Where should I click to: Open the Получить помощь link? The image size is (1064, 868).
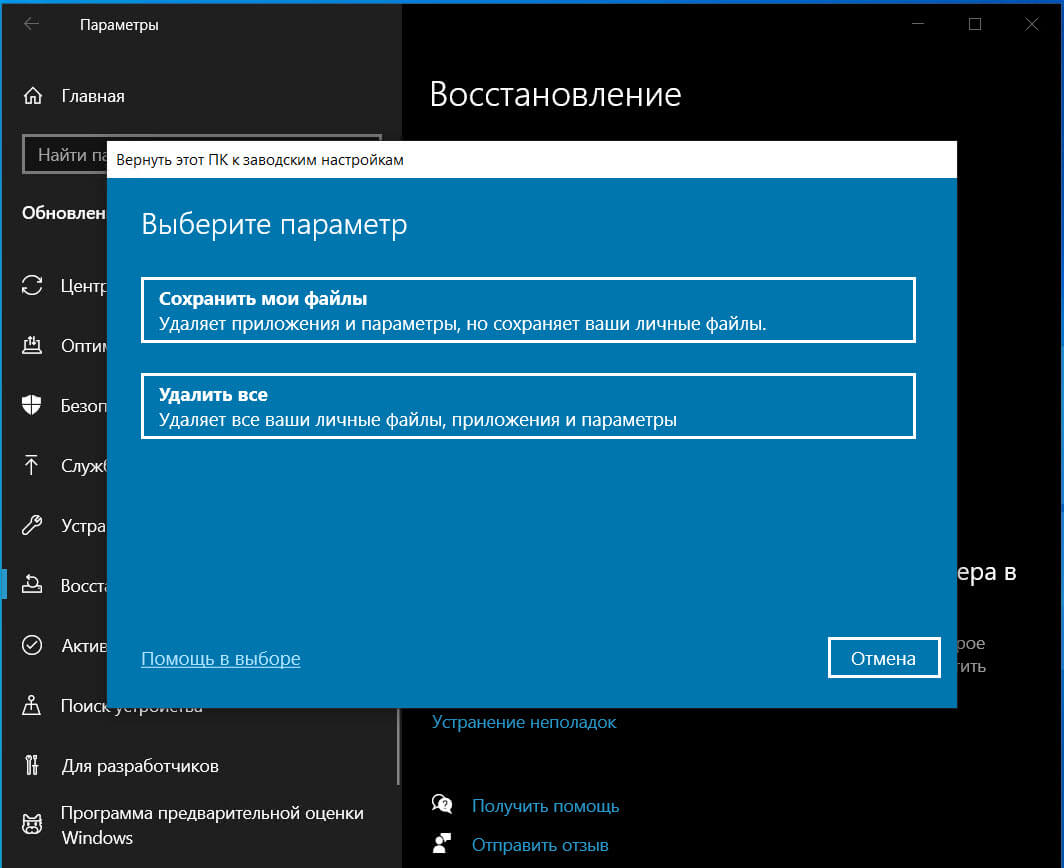click(545, 806)
